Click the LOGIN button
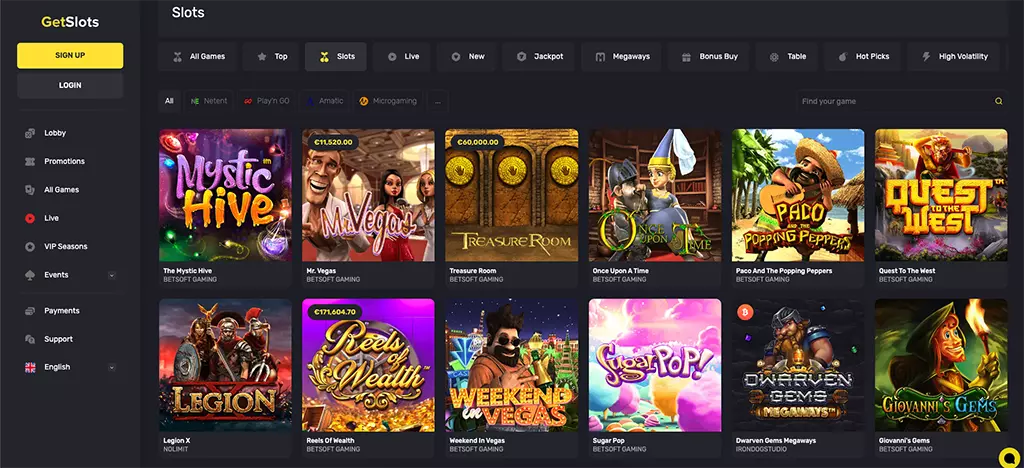Viewport: 1024px width, 468px height. coord(70,86)
